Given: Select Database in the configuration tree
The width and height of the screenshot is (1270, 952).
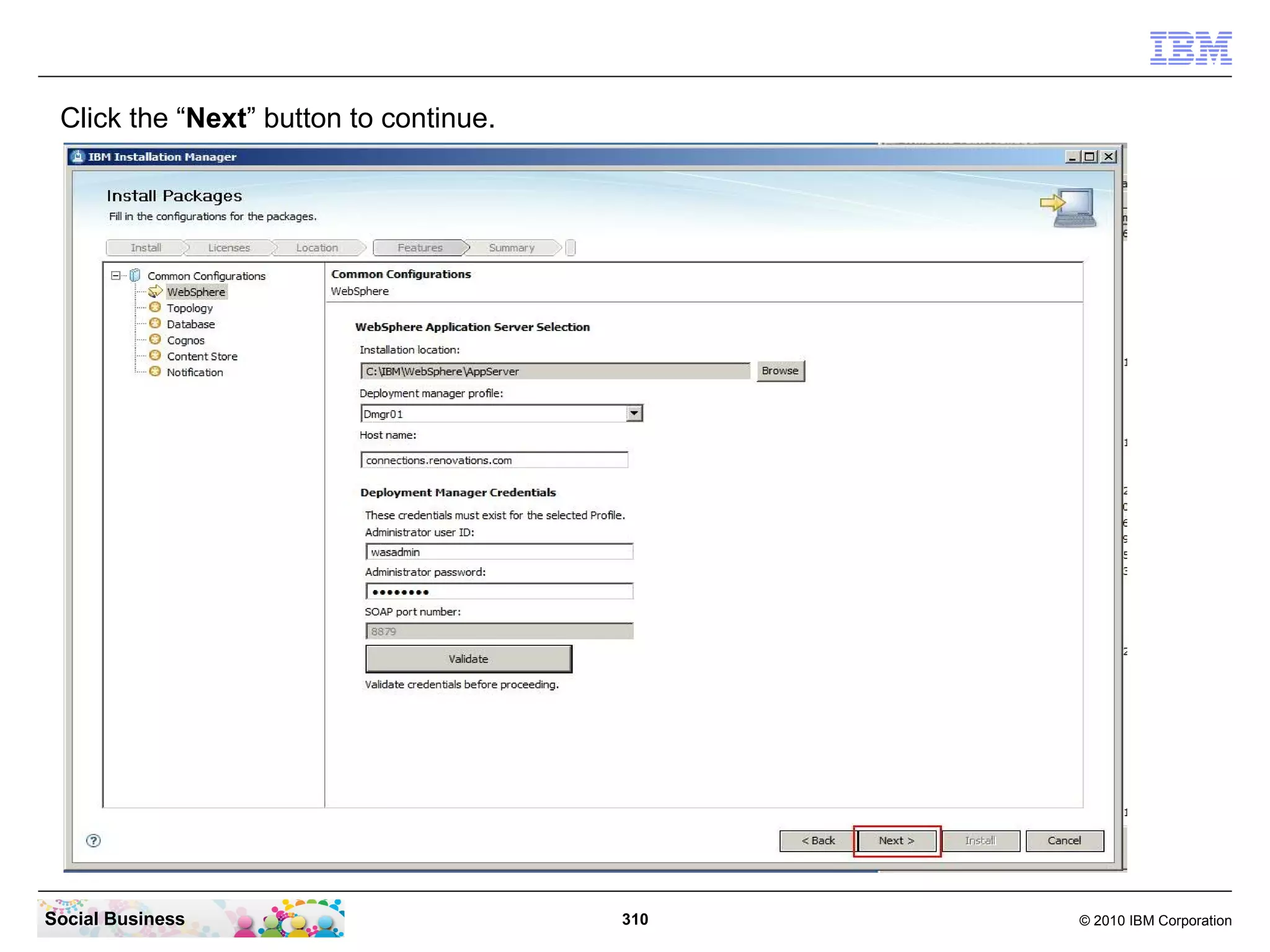Looking at the screenshot, I should pos(191,324).
